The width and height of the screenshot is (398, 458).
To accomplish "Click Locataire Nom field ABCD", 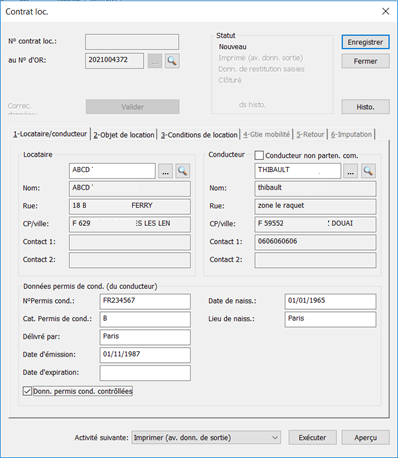I will 130,188.
